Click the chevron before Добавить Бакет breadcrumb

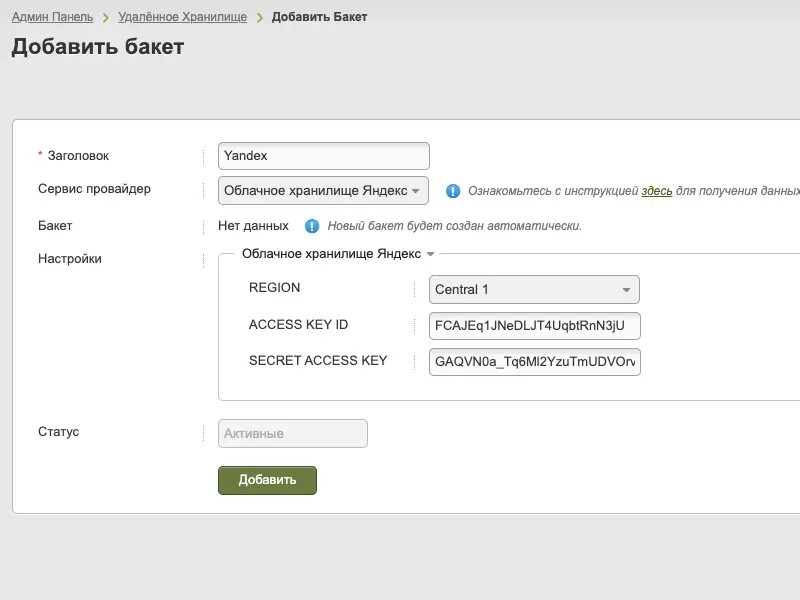259,18
